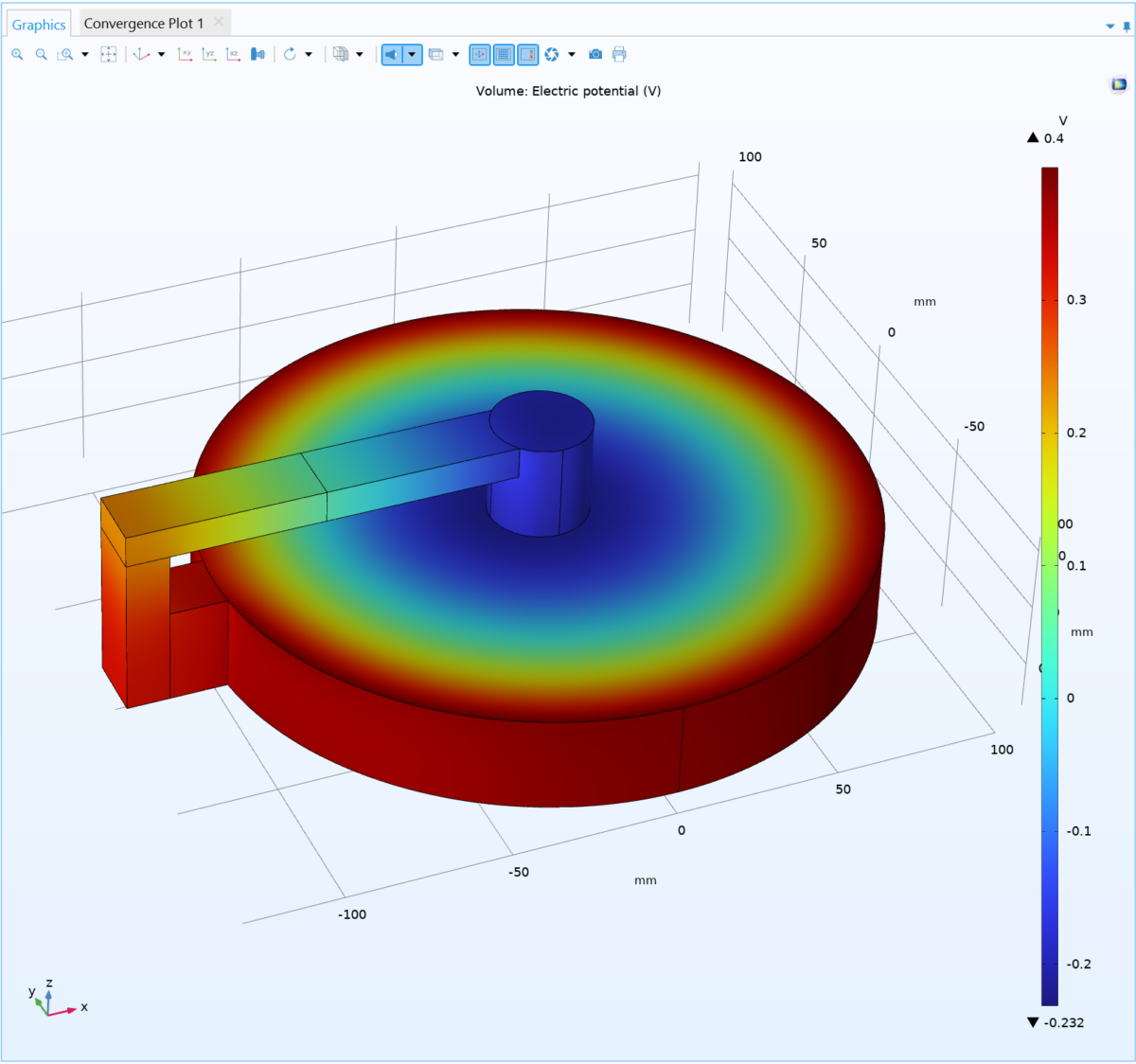Close the Convergence Plot 1 tab
The image size is (1136, 1064).
(x=217, y=22)
